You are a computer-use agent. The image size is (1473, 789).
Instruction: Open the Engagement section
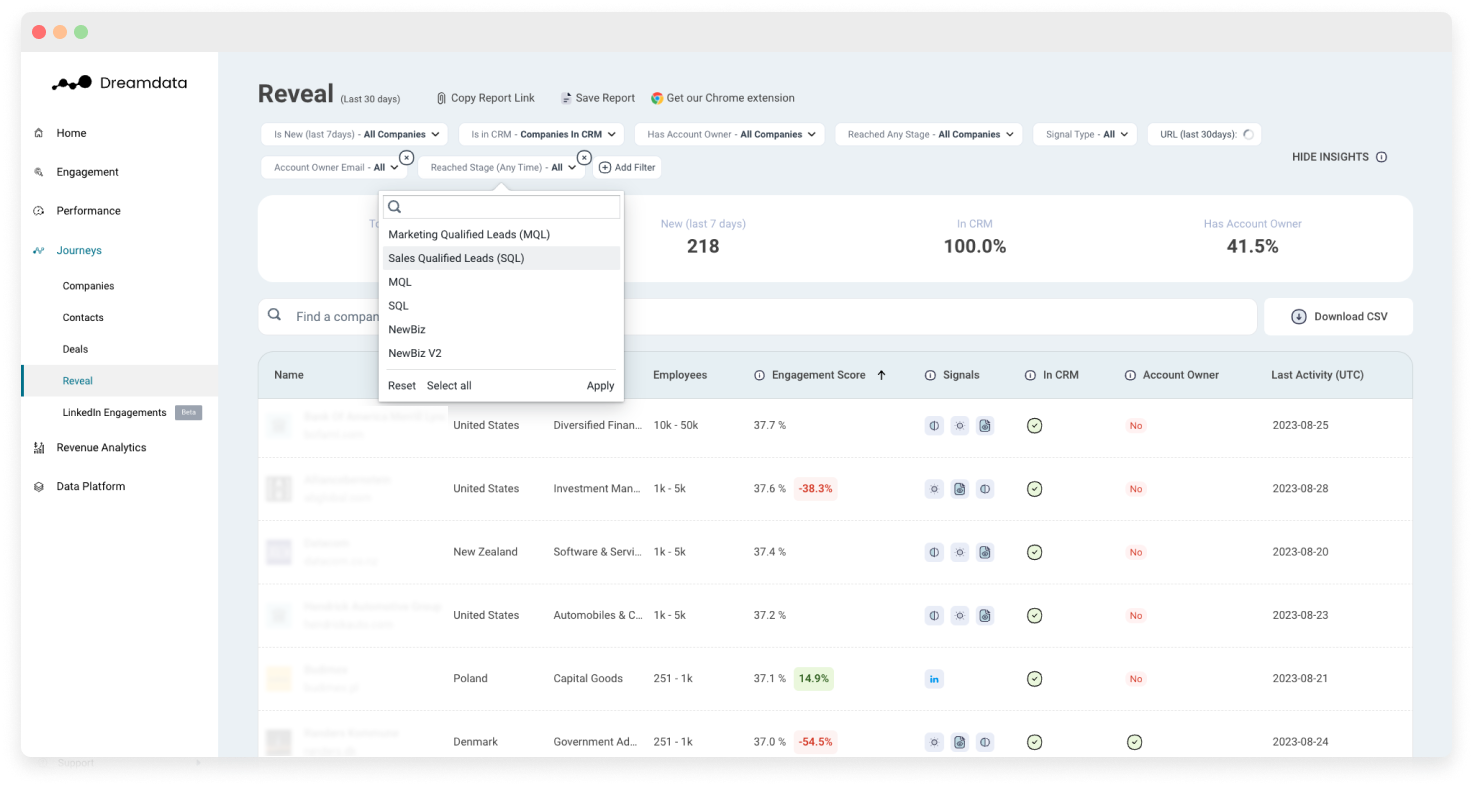pyautogui.click(x=87, y=172)
